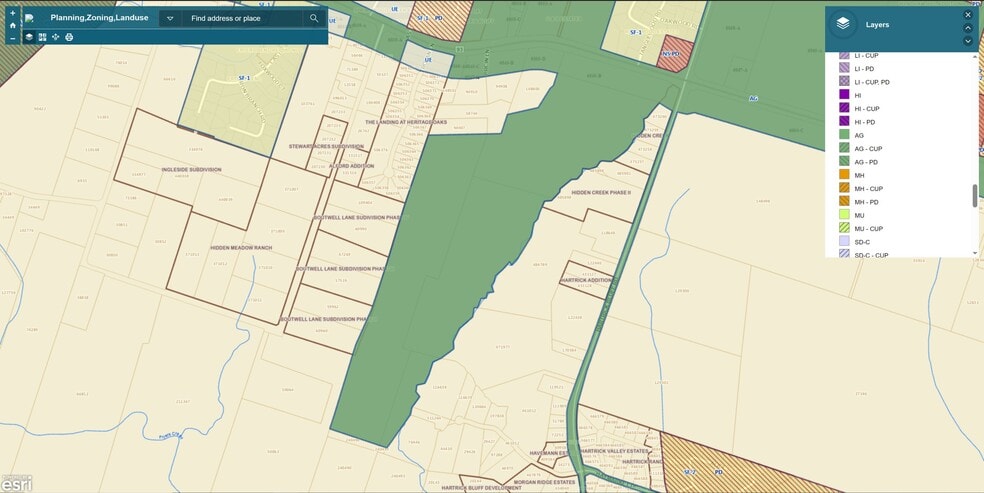Image resolution: width=984 pixels, height=493 pixels.
Task: Close the Layers panel
Action: tap(968, 15)
